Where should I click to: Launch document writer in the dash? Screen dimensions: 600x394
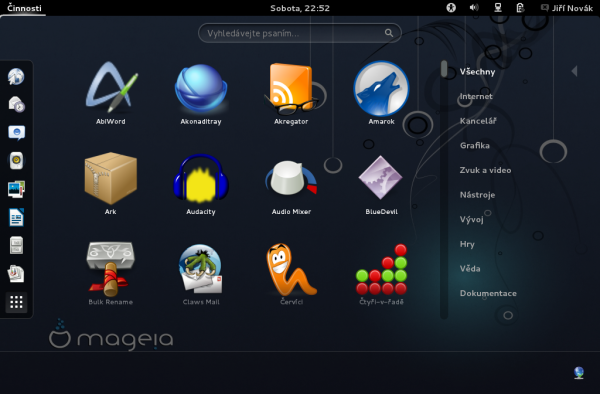(x=16, y=217)
